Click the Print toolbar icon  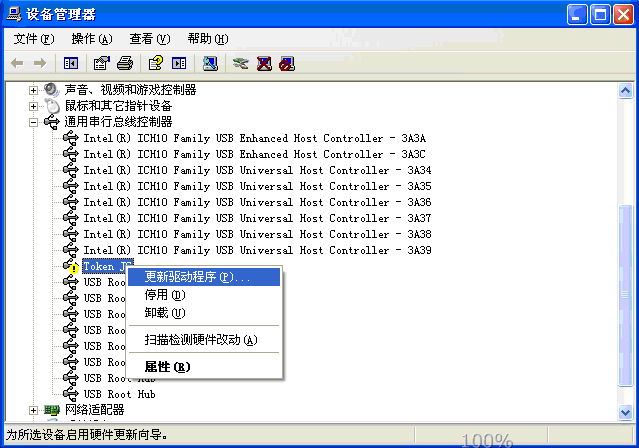(x=124, y=63)
